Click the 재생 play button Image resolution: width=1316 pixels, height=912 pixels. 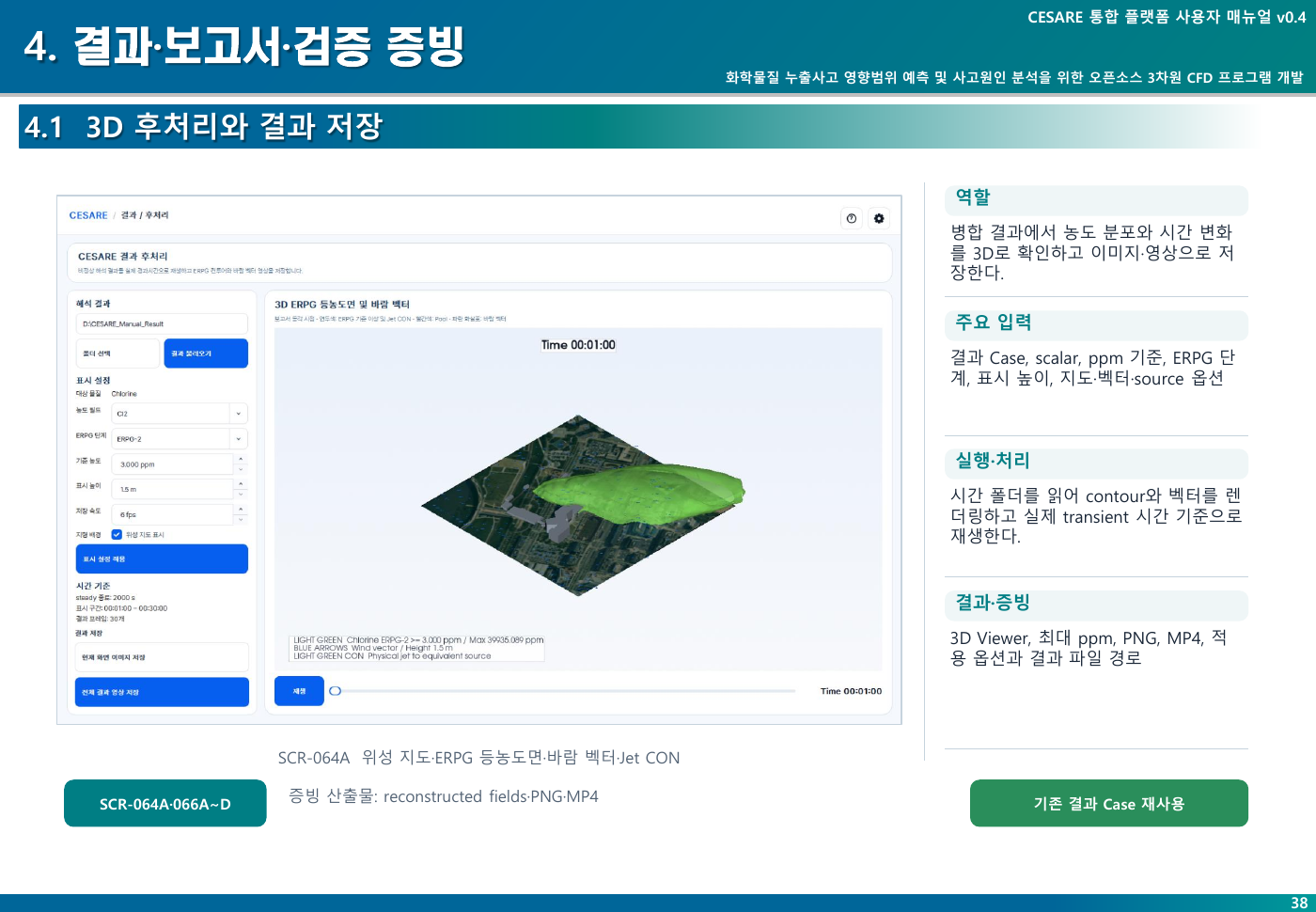pyautogui.click(x=299, y=691)
